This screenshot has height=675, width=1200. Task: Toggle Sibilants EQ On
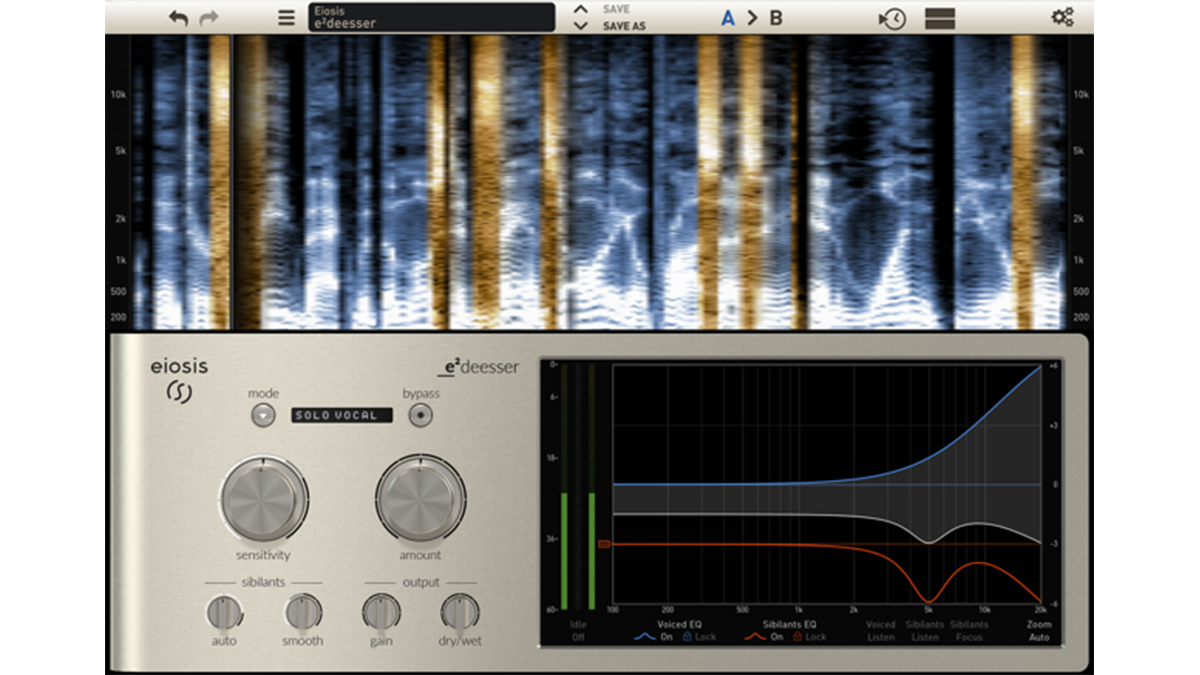click(x=763, y=637)
